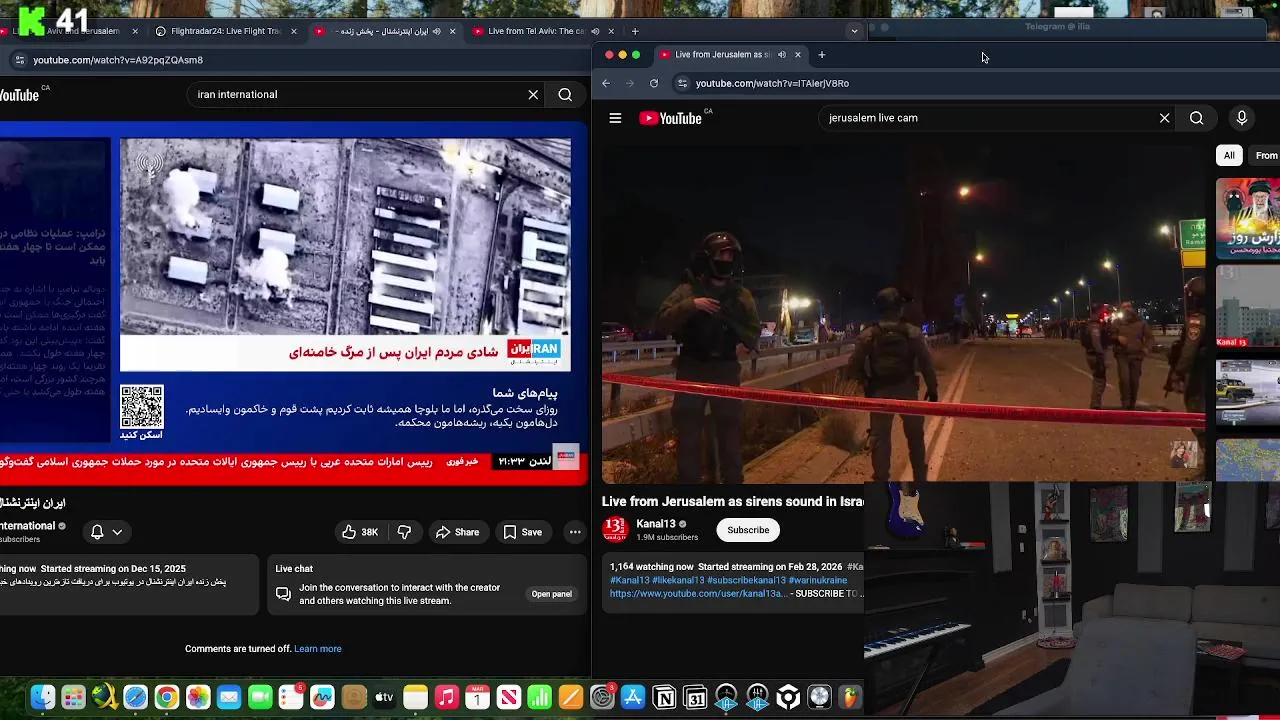The height and width of the screenshot is (720, 1280).
Task: Dislike the Iran International live stream
Action: pyautogui.click(x=404, y=532)
